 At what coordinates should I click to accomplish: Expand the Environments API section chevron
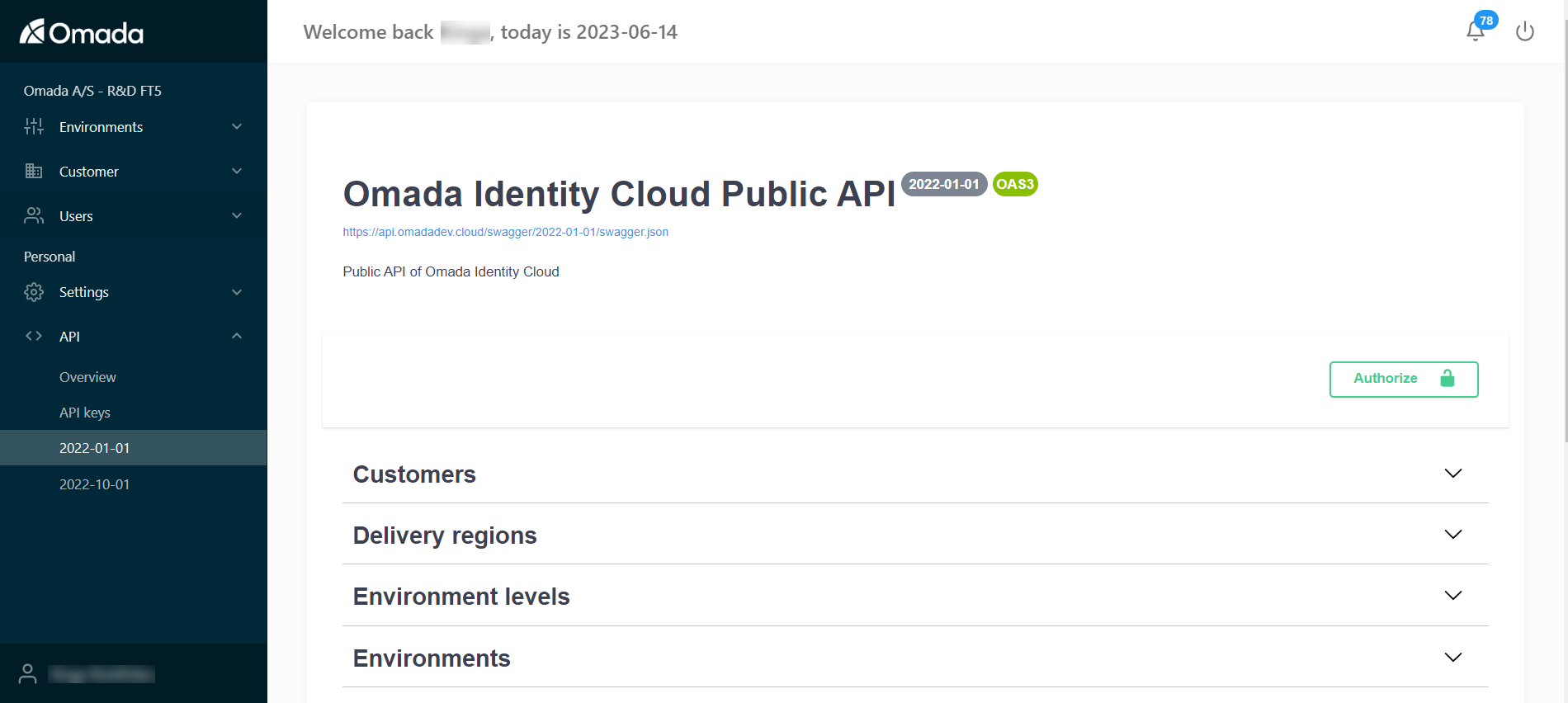(x=1453, y=657)
